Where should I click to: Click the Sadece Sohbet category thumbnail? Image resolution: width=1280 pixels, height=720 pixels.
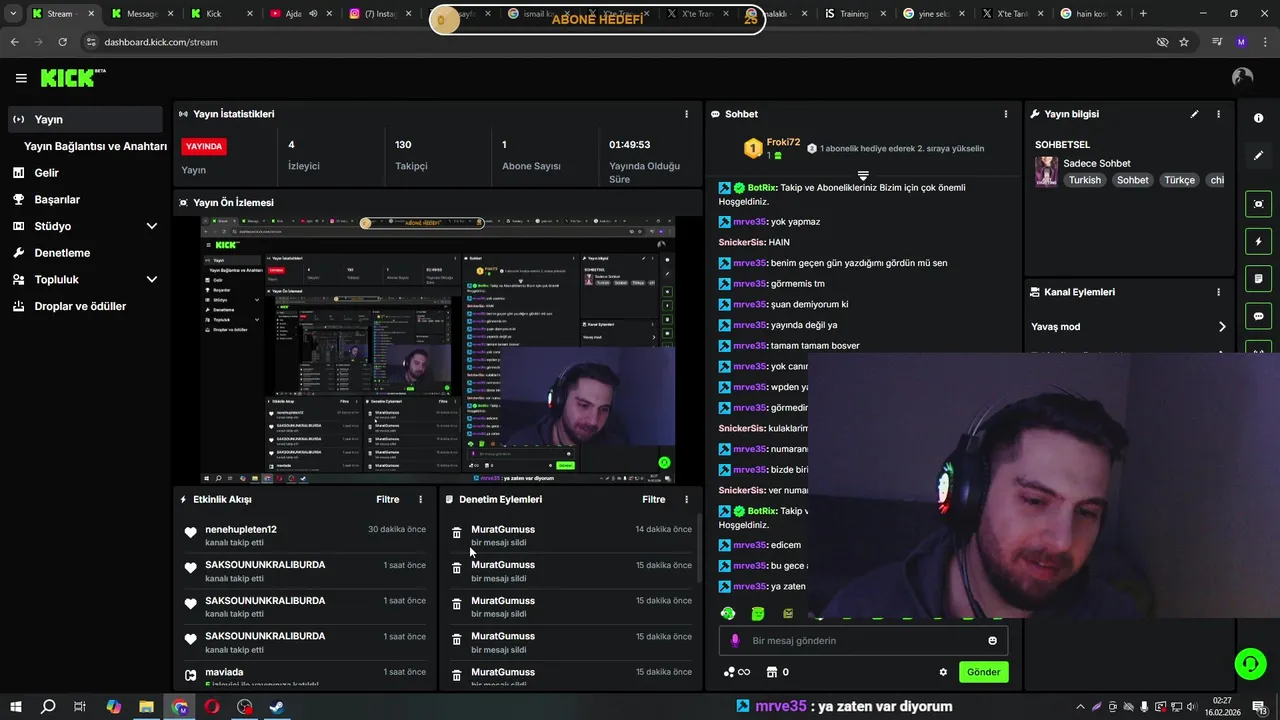coord(1046,171)
